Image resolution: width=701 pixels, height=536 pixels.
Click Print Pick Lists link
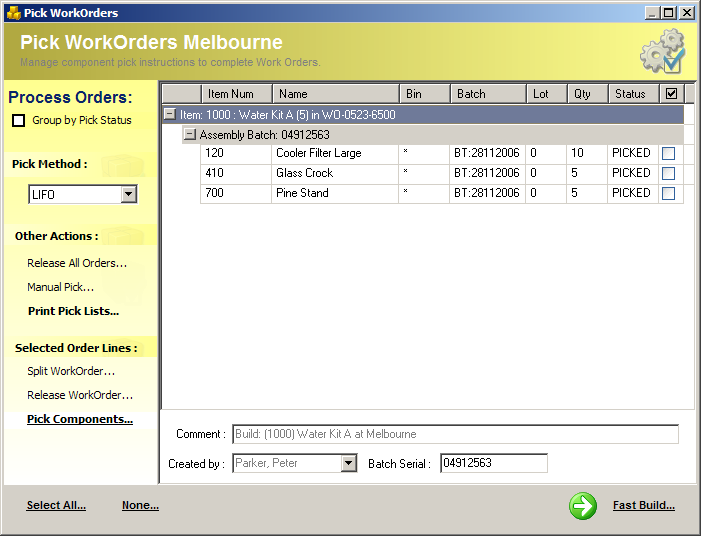[73, 312]
